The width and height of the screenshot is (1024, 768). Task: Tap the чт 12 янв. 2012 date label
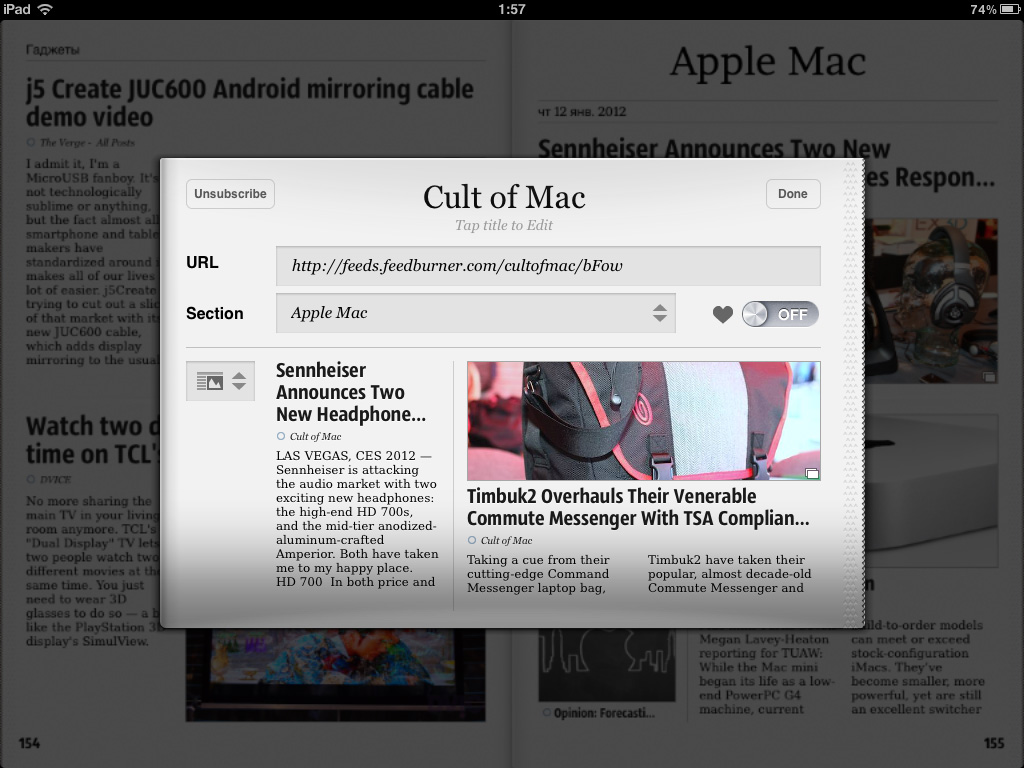[582, 112]
